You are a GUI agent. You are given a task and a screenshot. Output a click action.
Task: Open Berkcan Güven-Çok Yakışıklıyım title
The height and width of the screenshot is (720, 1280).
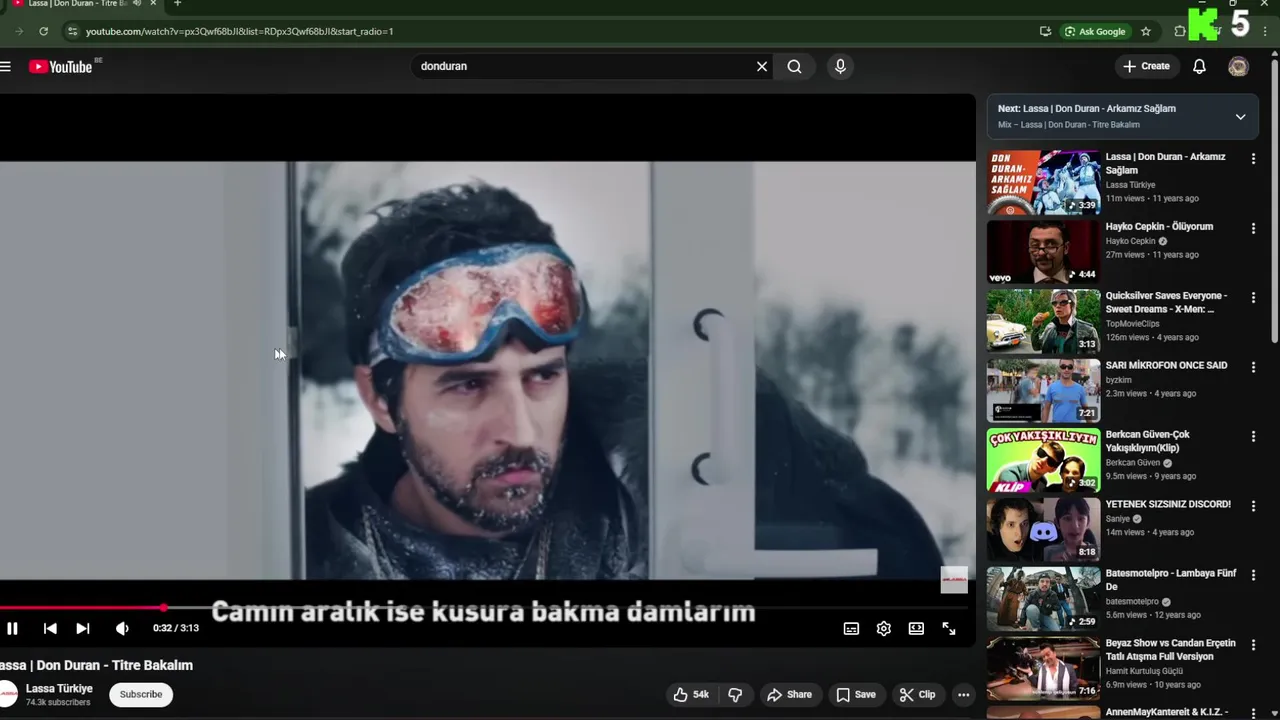pyautogui.click(x=1148, y=441)
